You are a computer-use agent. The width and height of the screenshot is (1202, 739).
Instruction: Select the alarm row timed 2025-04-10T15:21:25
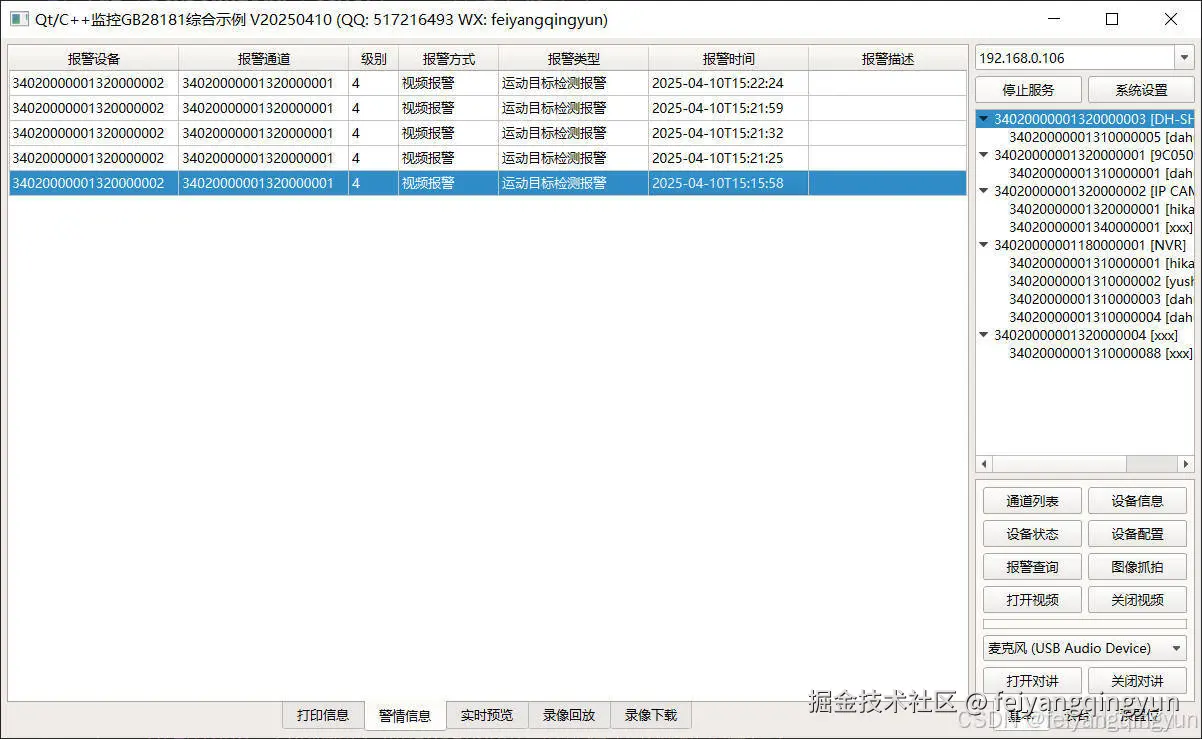coord(488,158)
